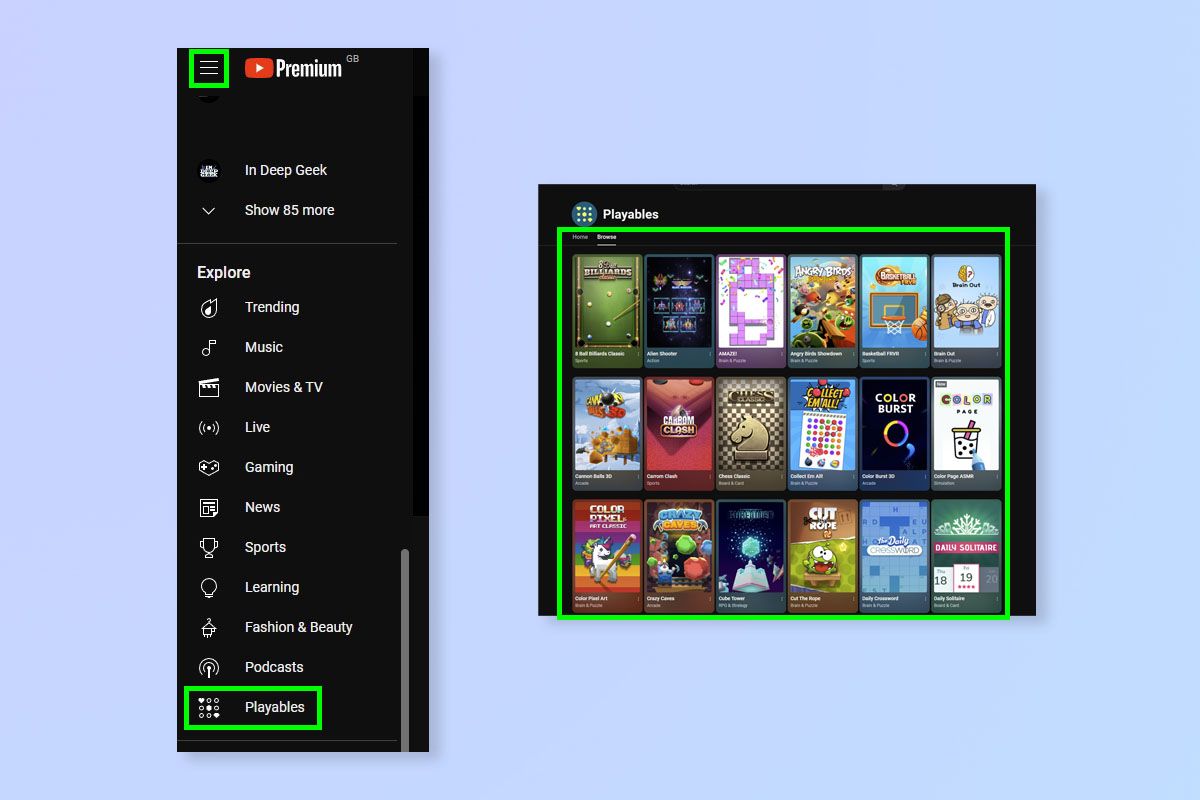This screenshot has width=1200, height=800.
Task: Open the In Deep Geek channel
Action: click(286, 170)
